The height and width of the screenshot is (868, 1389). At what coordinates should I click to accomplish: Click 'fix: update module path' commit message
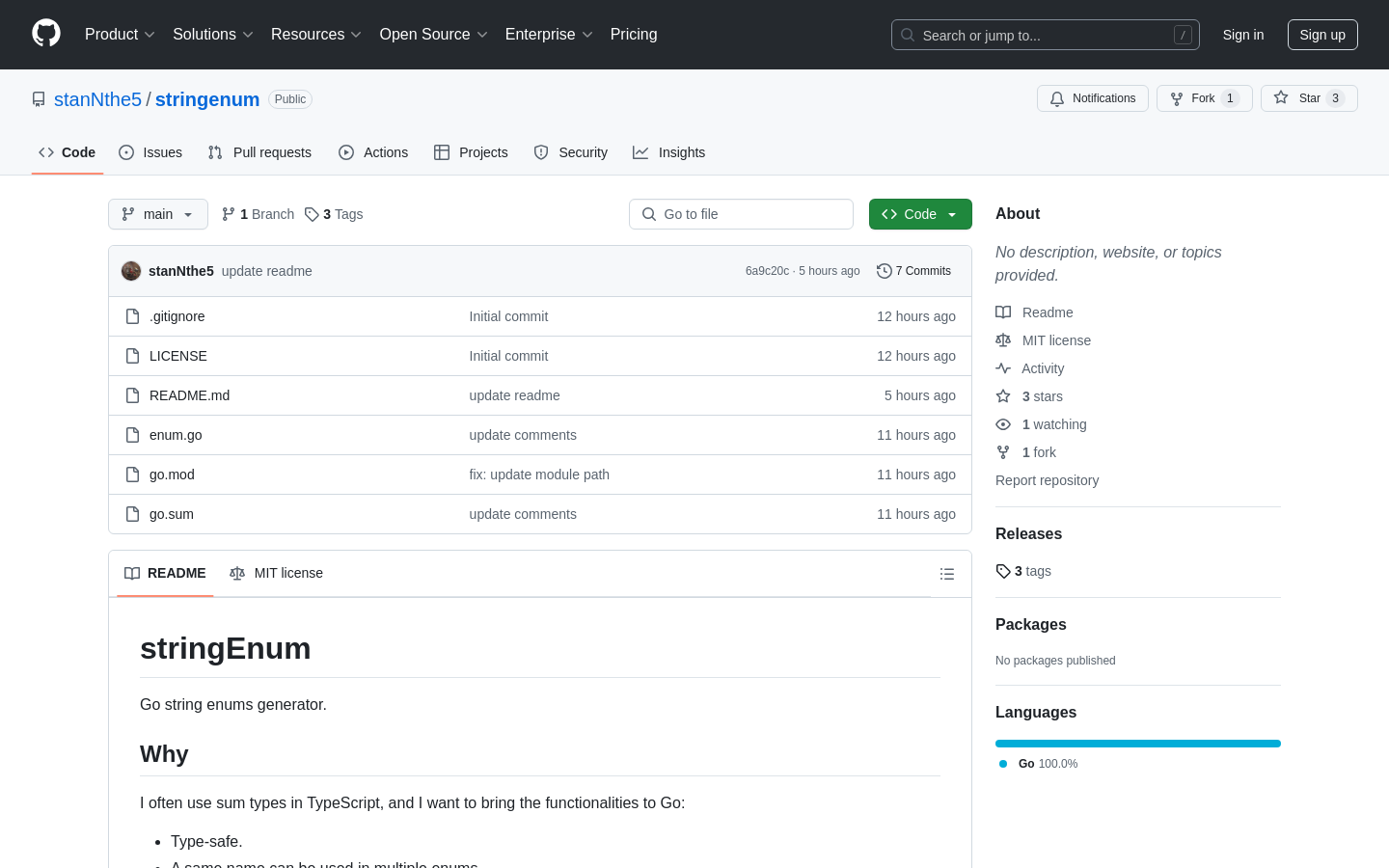tap(539, 475)
